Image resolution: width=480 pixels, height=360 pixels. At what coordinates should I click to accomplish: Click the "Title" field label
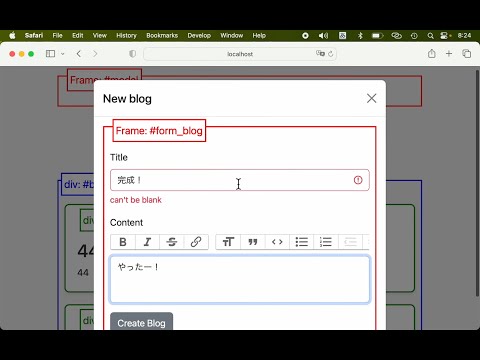point(119,157)
